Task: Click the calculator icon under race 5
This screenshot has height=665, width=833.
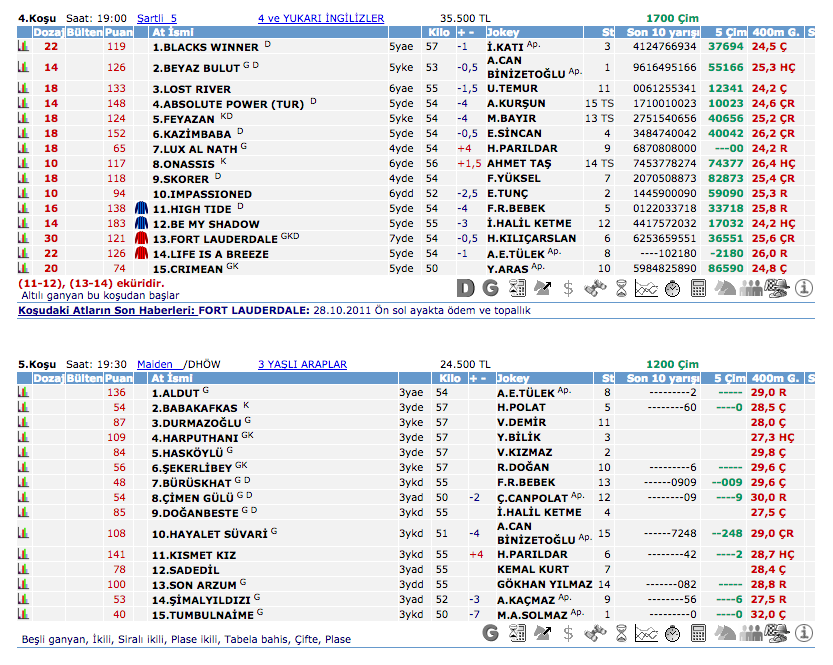Action: (x=699, y=632)
